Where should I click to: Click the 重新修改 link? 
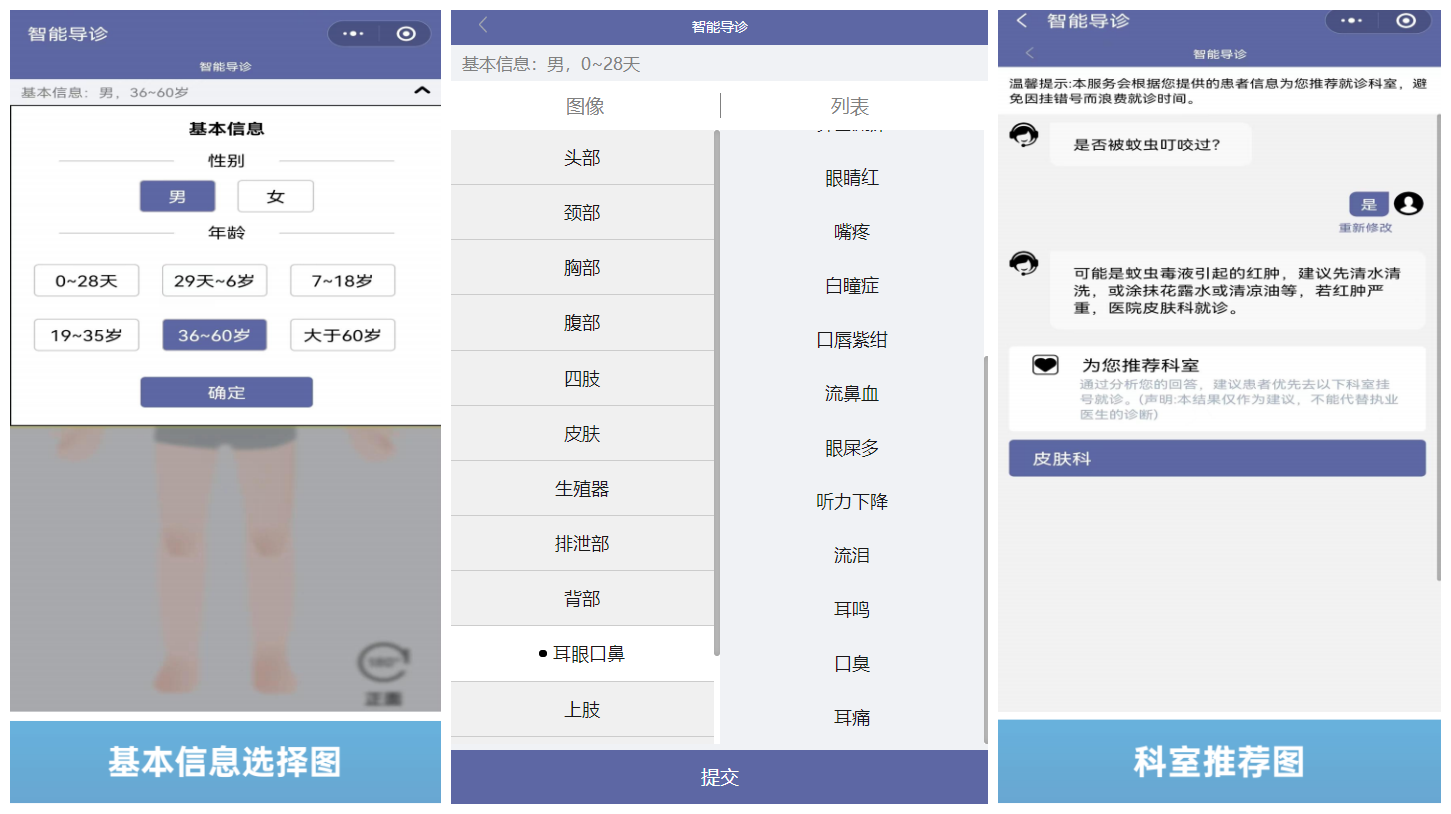pyautogui.click(x=1365, y=228)
